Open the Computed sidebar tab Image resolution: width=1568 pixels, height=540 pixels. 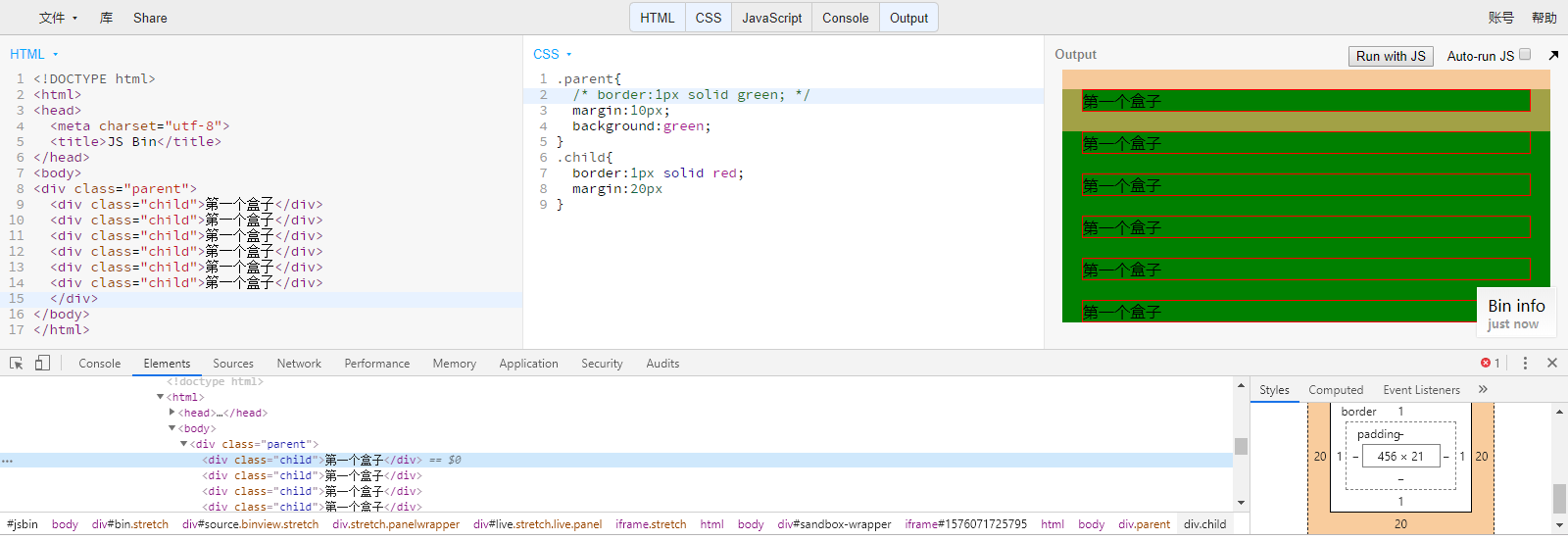1336,389
